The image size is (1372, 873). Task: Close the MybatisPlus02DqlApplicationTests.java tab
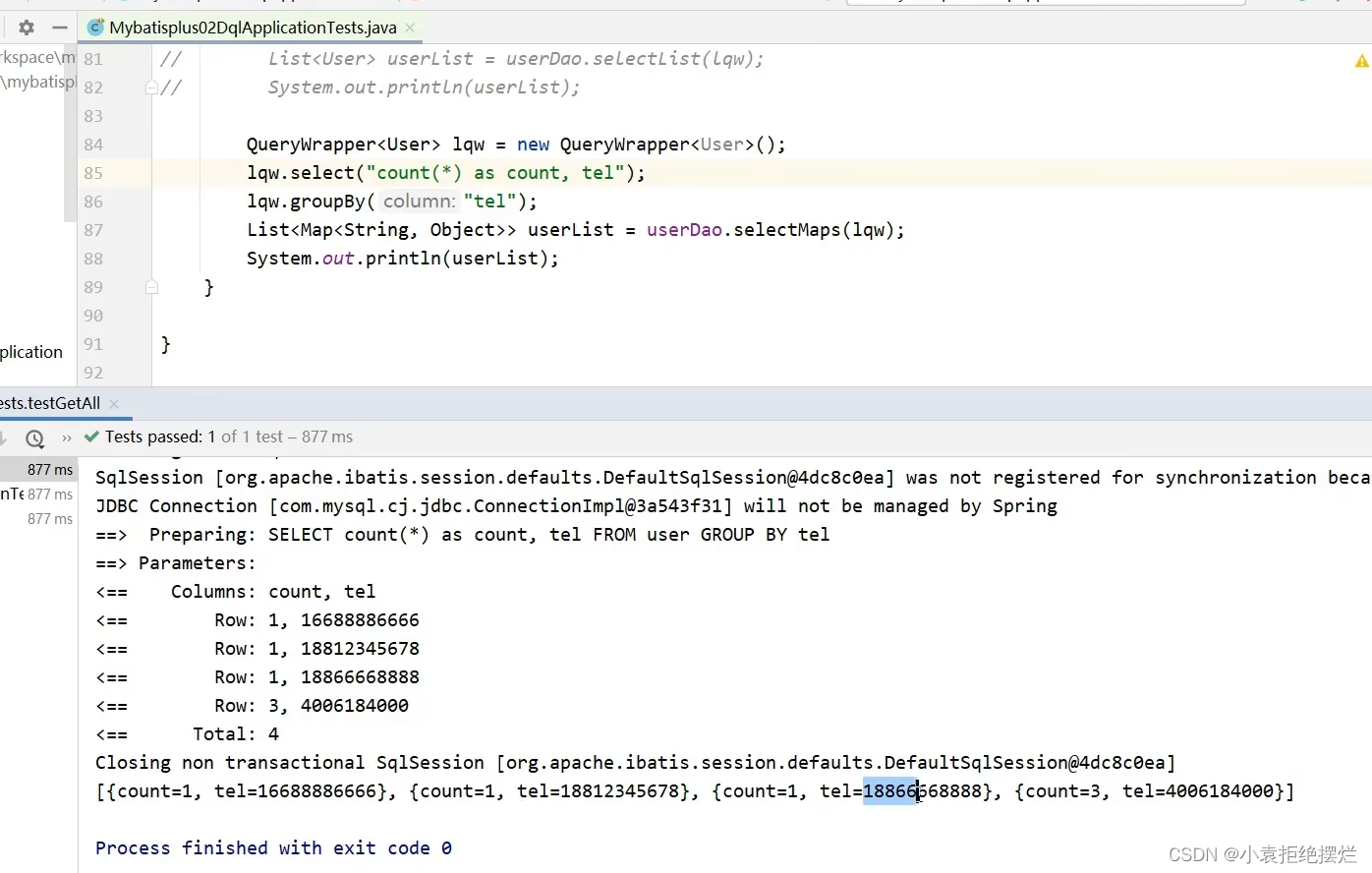click(x=410, y=28)
